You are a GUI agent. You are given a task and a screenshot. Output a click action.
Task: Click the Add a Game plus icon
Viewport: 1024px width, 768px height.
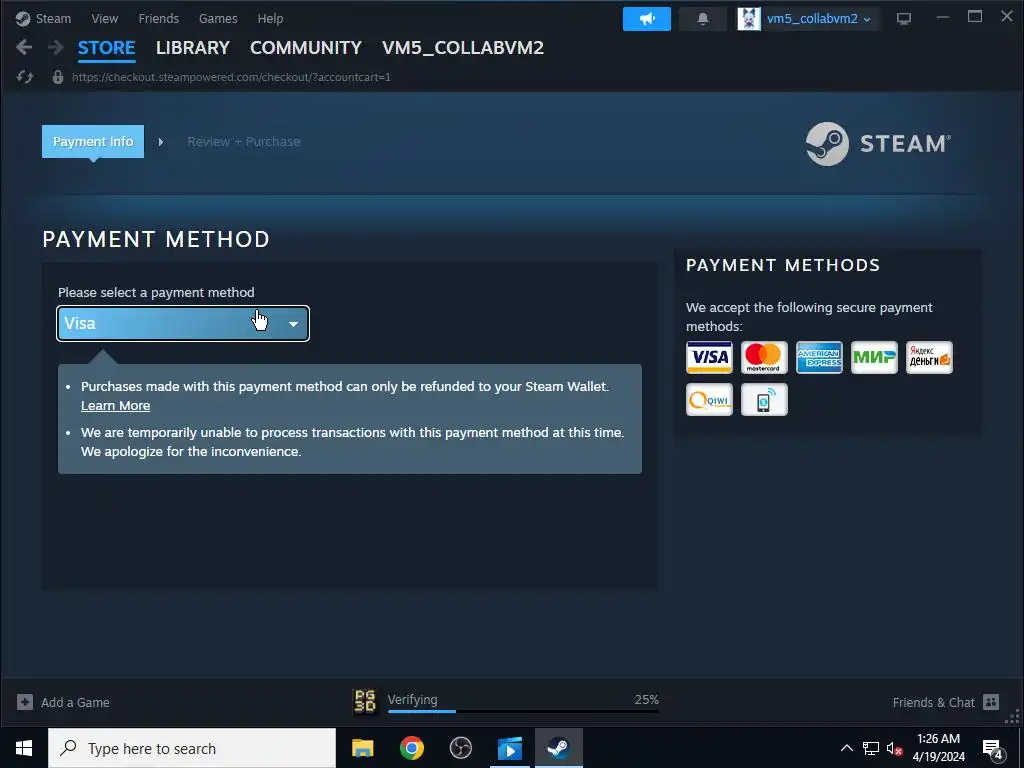[25, 702]
